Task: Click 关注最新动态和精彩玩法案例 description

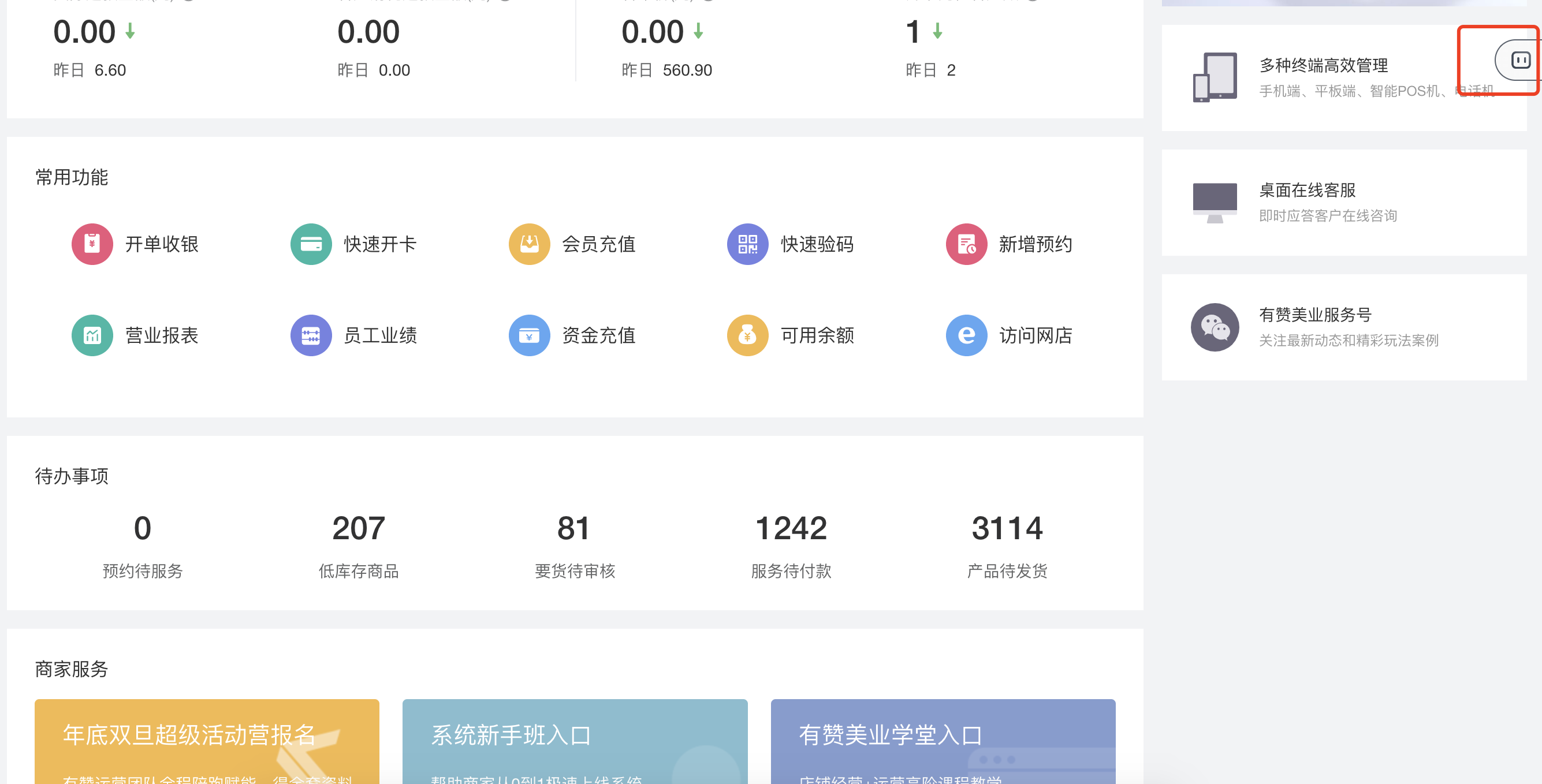Action: click(1349, 340)
